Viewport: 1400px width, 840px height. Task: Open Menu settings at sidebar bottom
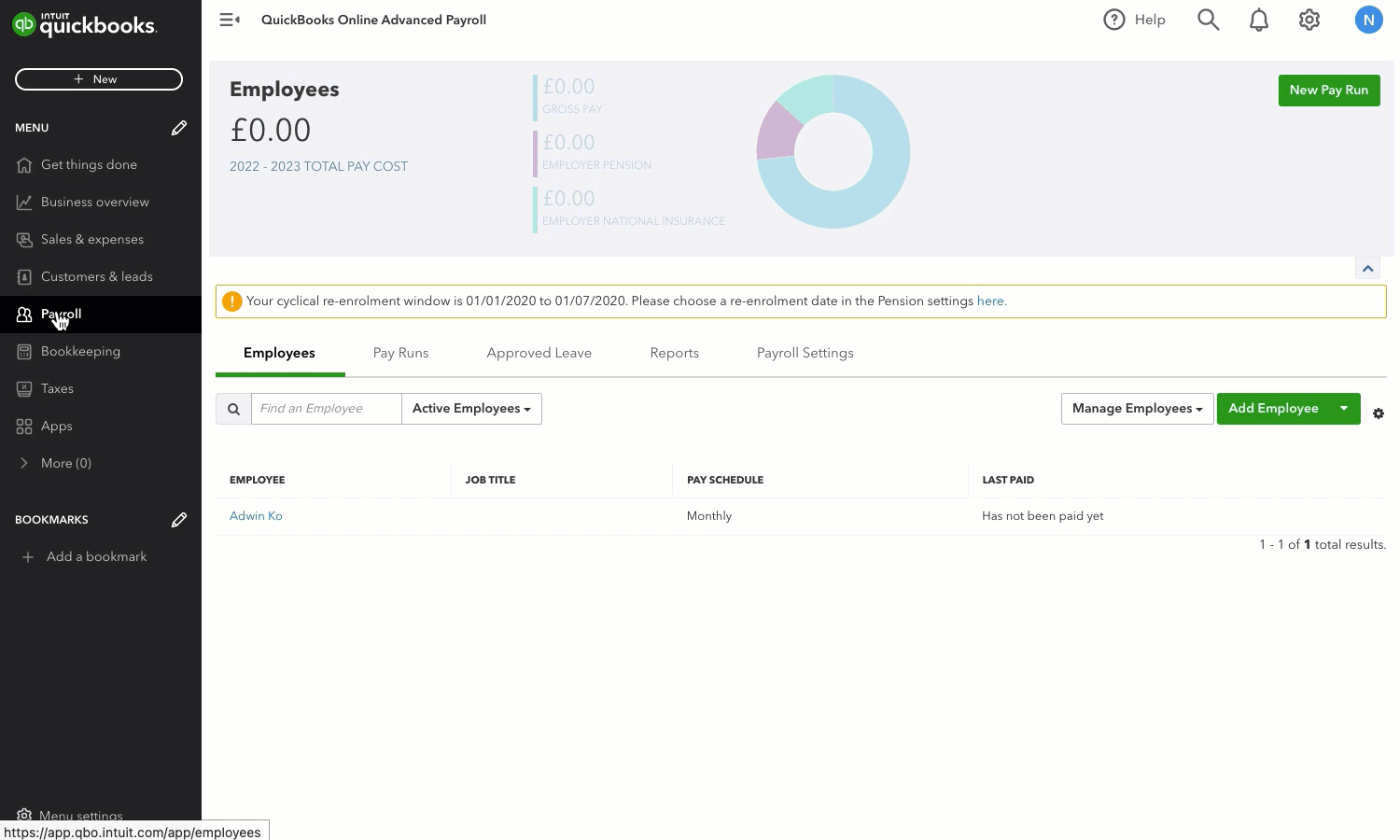tap(70, 816)
